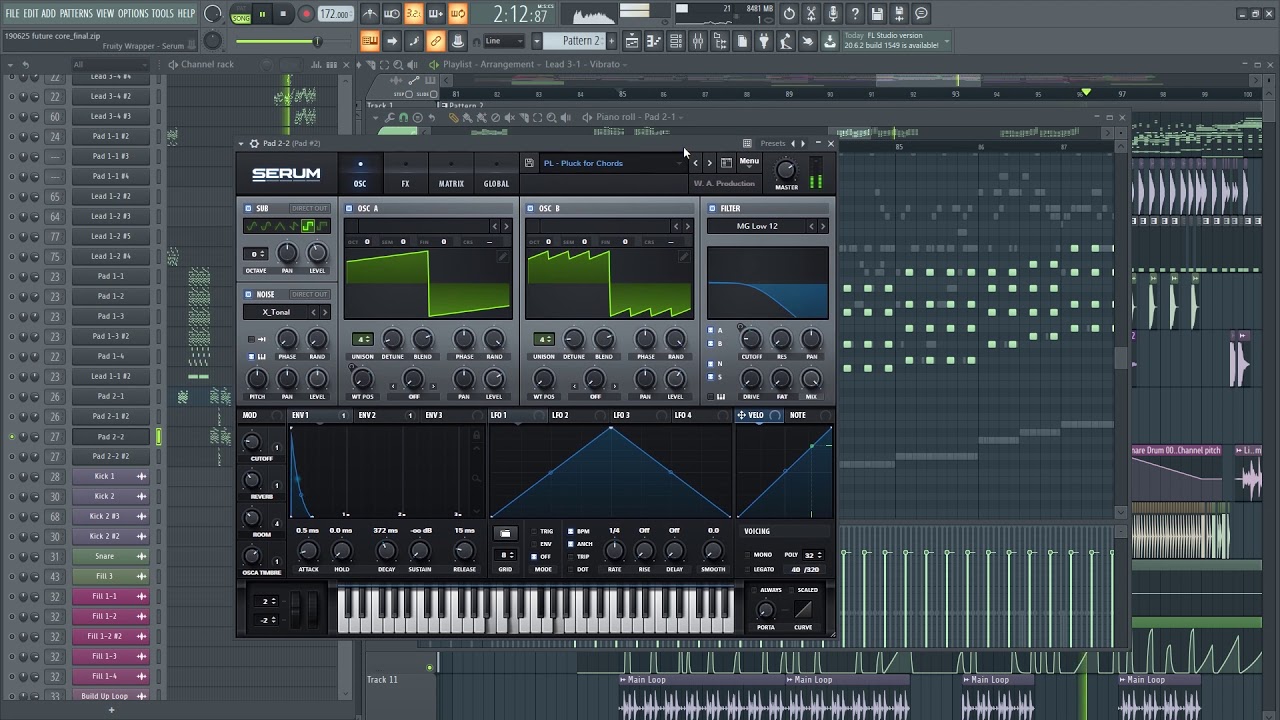Open the FL Studio update news dropdown arrow

[947, 41]
